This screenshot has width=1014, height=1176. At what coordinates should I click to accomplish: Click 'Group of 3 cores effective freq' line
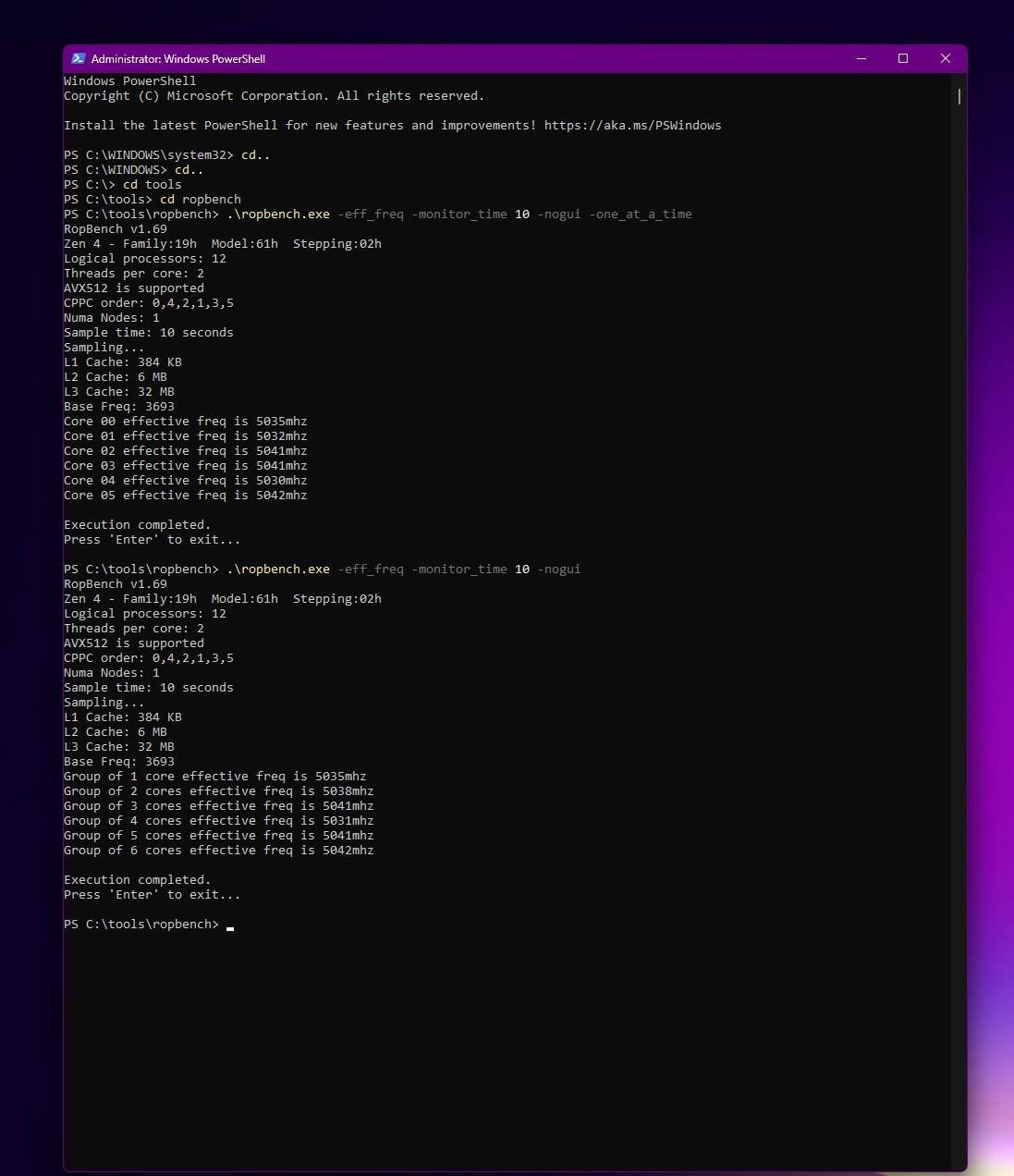[x=219, y=806]
